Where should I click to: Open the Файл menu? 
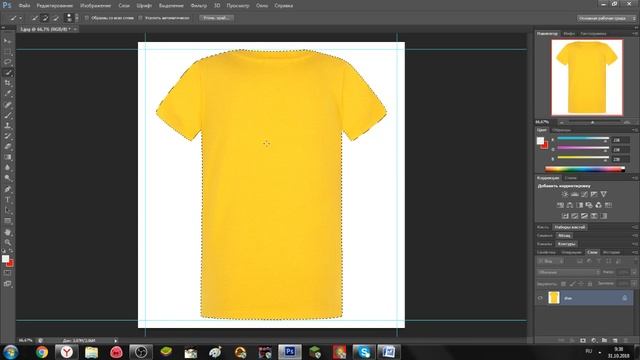tap(24, 6)
